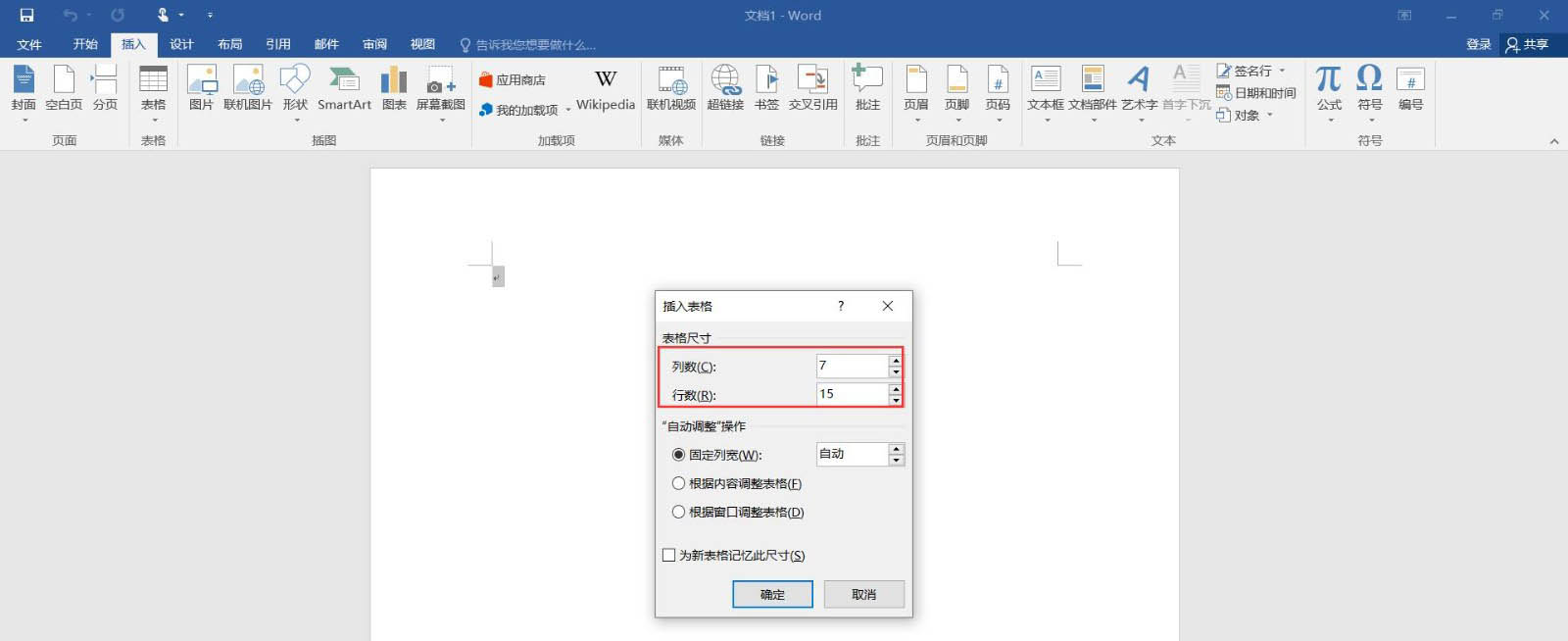Viewport: 1568px width, 641px height.
Task: Switch to the View (视图) tab
Action: coord(422,44)
